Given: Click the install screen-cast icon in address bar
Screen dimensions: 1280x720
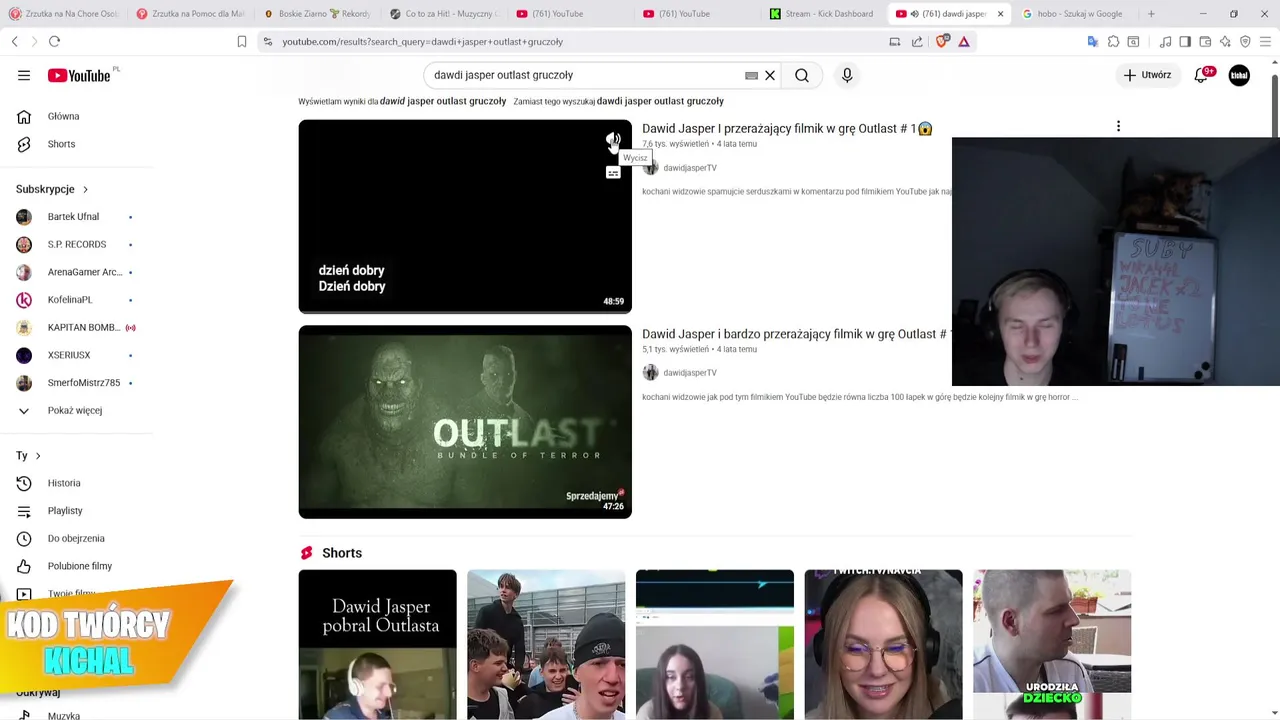Looking at the screenshot, I should (895, 41).
